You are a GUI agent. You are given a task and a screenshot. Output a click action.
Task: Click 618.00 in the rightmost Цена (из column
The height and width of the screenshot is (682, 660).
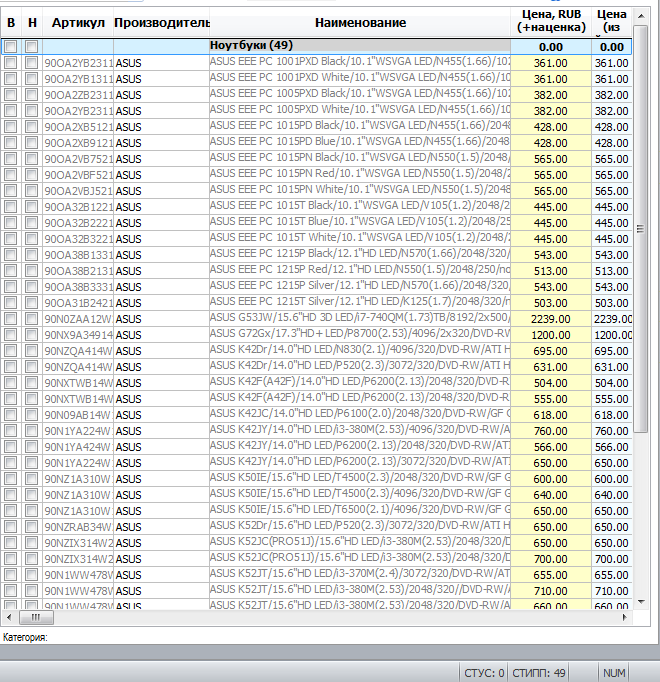[x=611, y=415]
